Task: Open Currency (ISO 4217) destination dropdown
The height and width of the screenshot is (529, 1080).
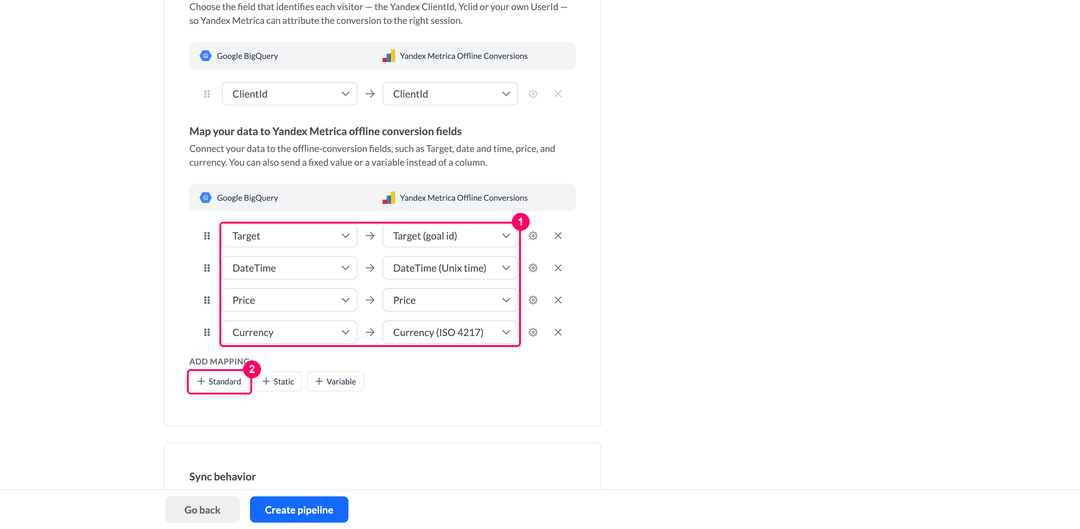Action: [x=450, y=332]
